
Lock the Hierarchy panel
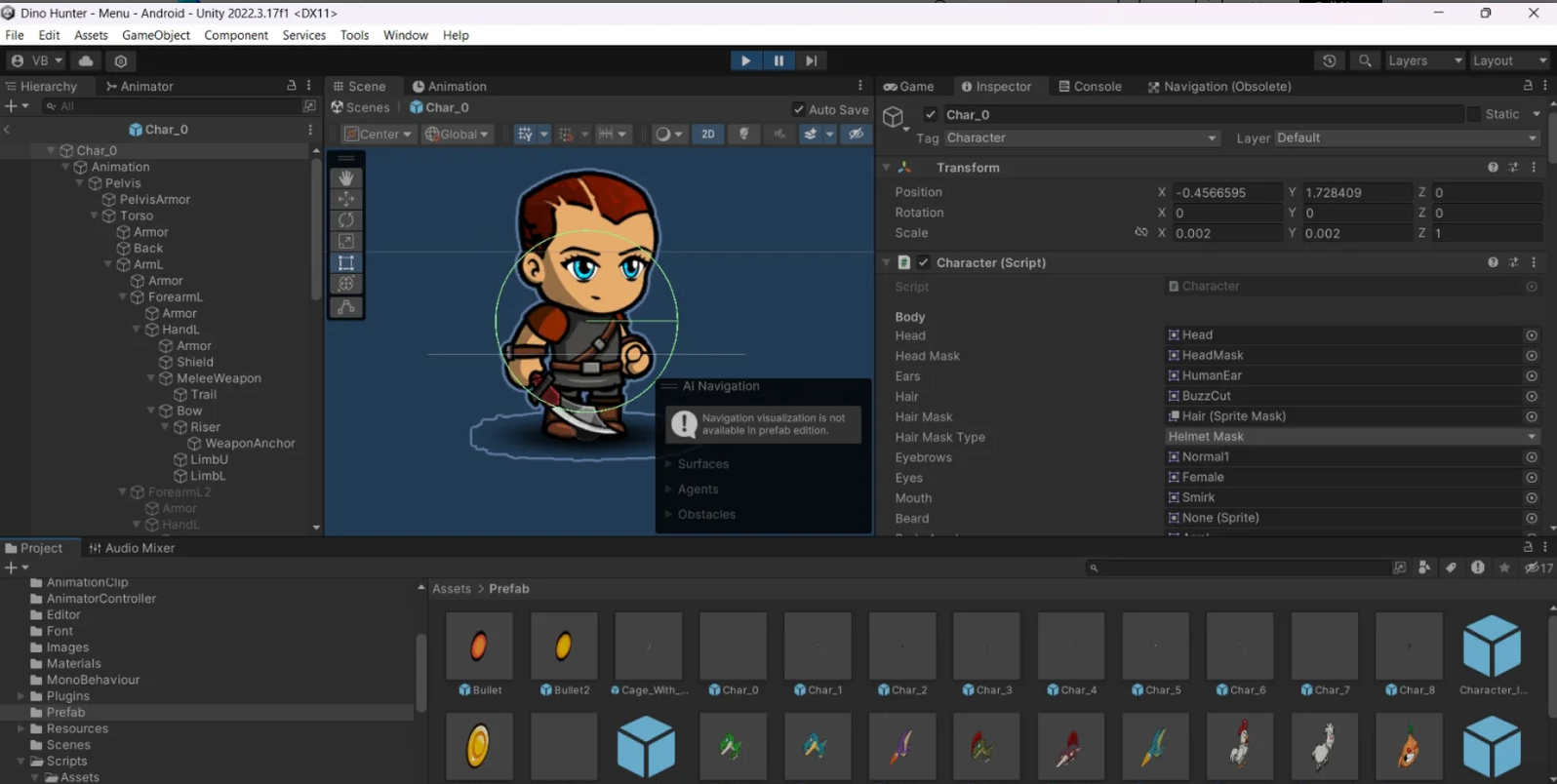pyautogui.click(x=291, y=86)
